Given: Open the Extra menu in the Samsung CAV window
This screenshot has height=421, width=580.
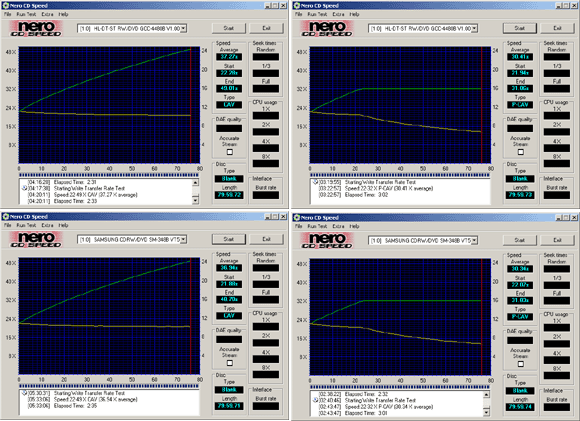Looking at the screenshot, I should [x=47, y=225].
